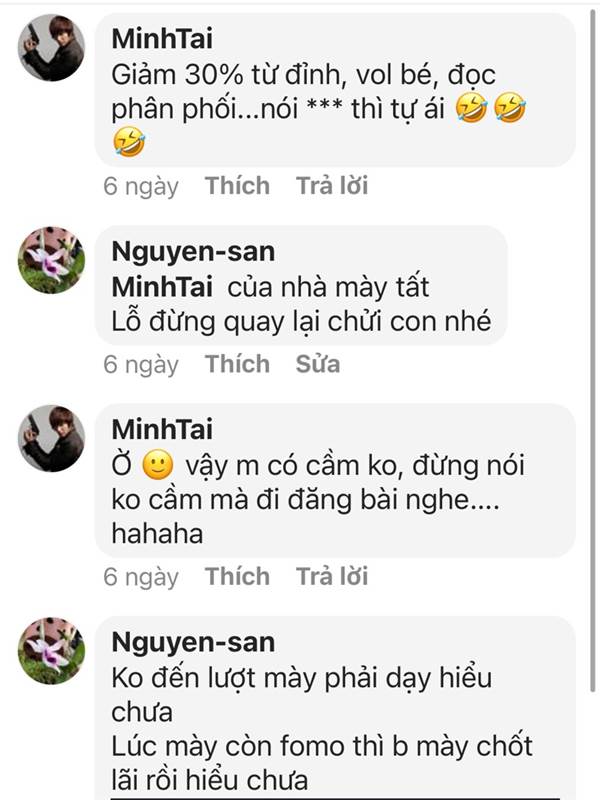The height and width of the screenshot is (800, 600).
Task: Open MinhTai's avatar on the first comment
Action: 51,48
